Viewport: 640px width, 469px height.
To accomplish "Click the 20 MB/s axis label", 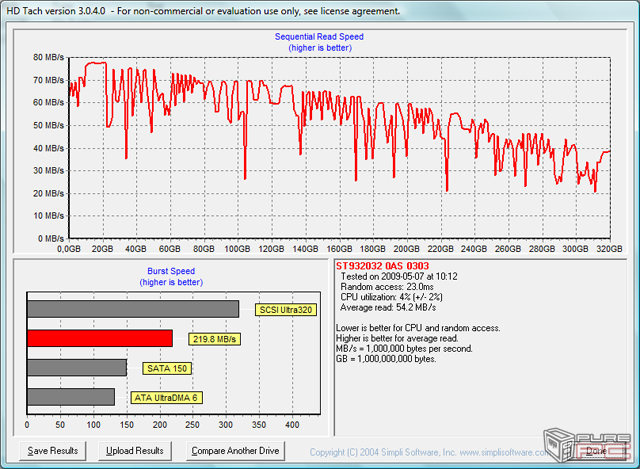I will click(49, 193).
